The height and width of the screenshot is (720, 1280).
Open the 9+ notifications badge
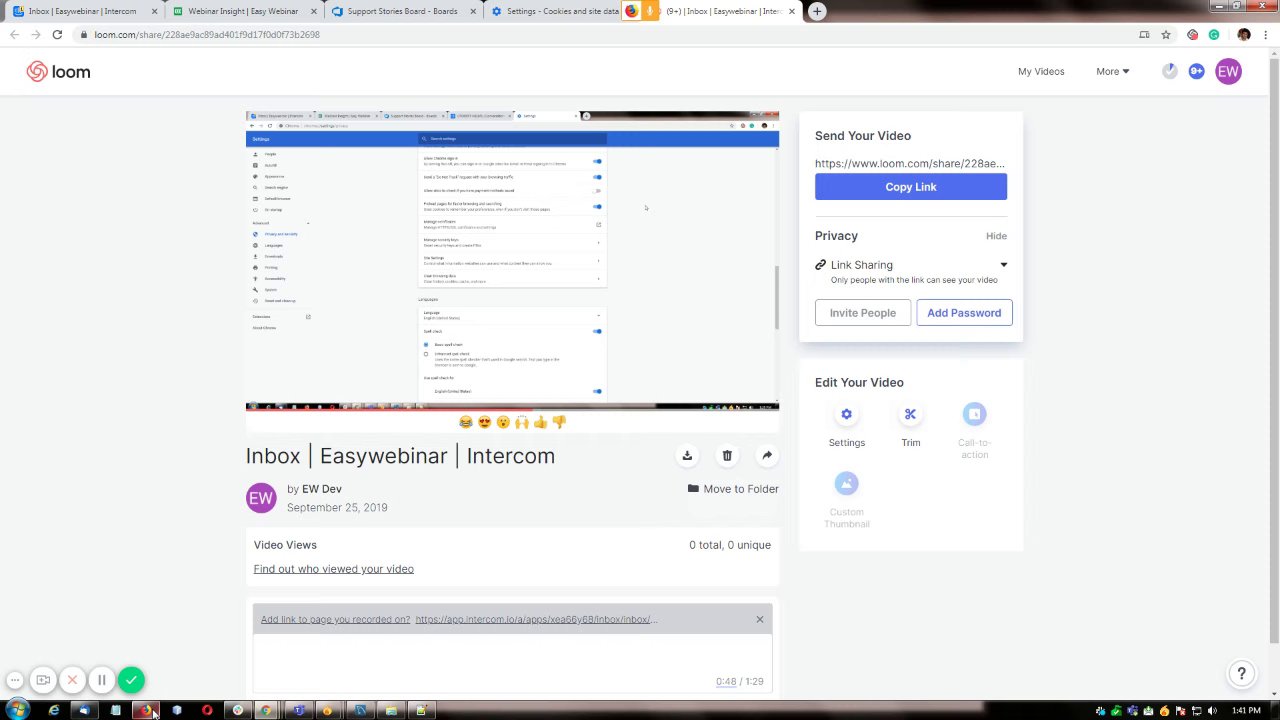[x=1197, y=71]
